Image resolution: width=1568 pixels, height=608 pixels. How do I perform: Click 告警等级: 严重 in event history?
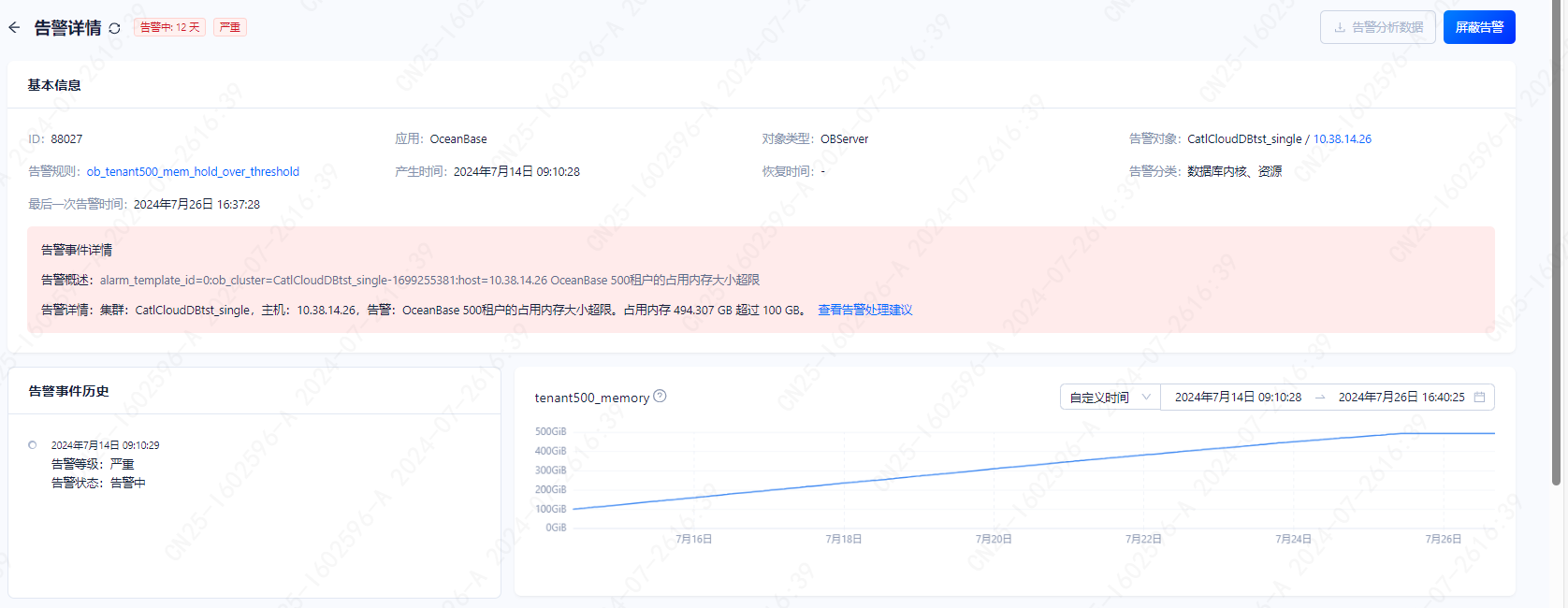[x=93, y=464]
